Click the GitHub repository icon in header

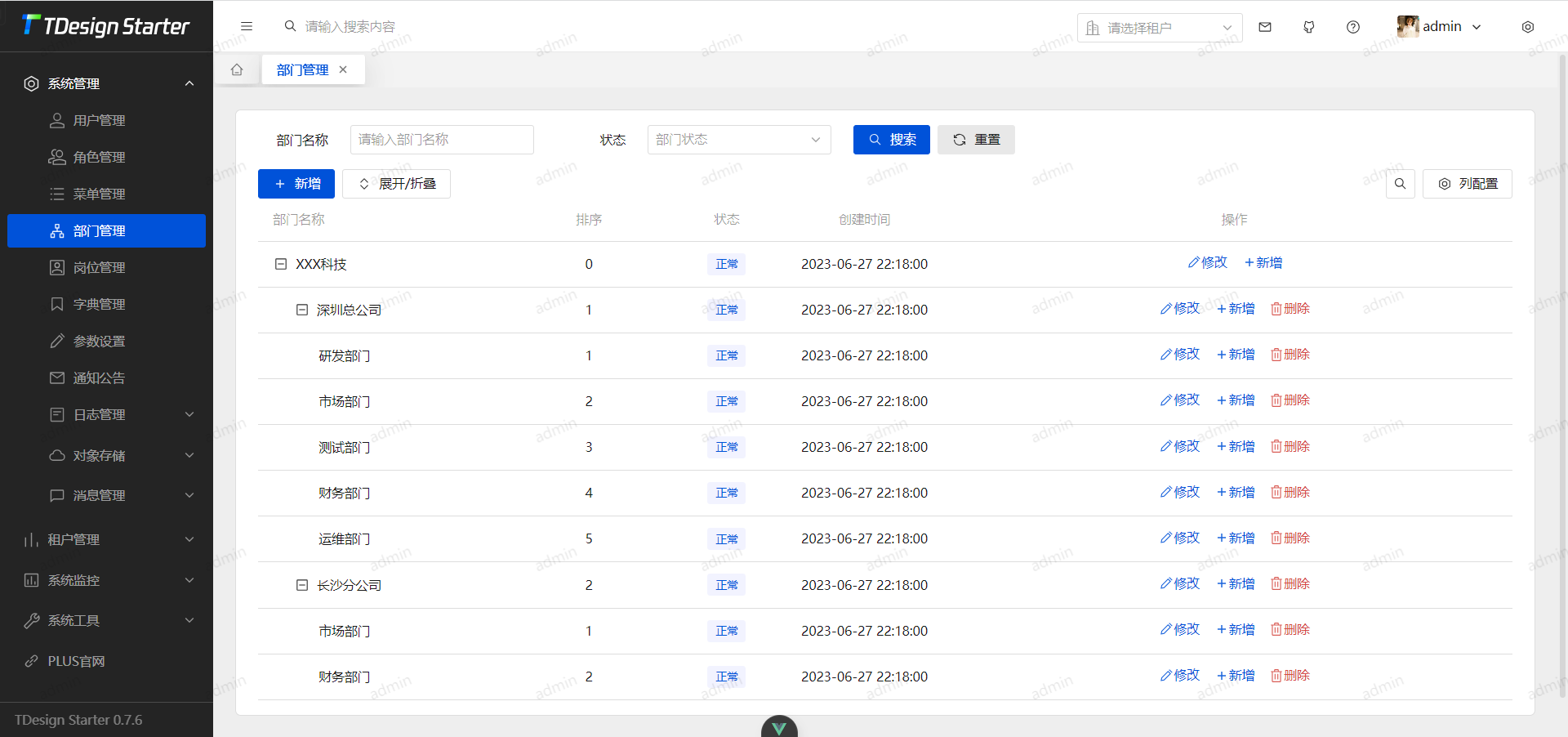pyautogui.click(x=1309, y=27)
